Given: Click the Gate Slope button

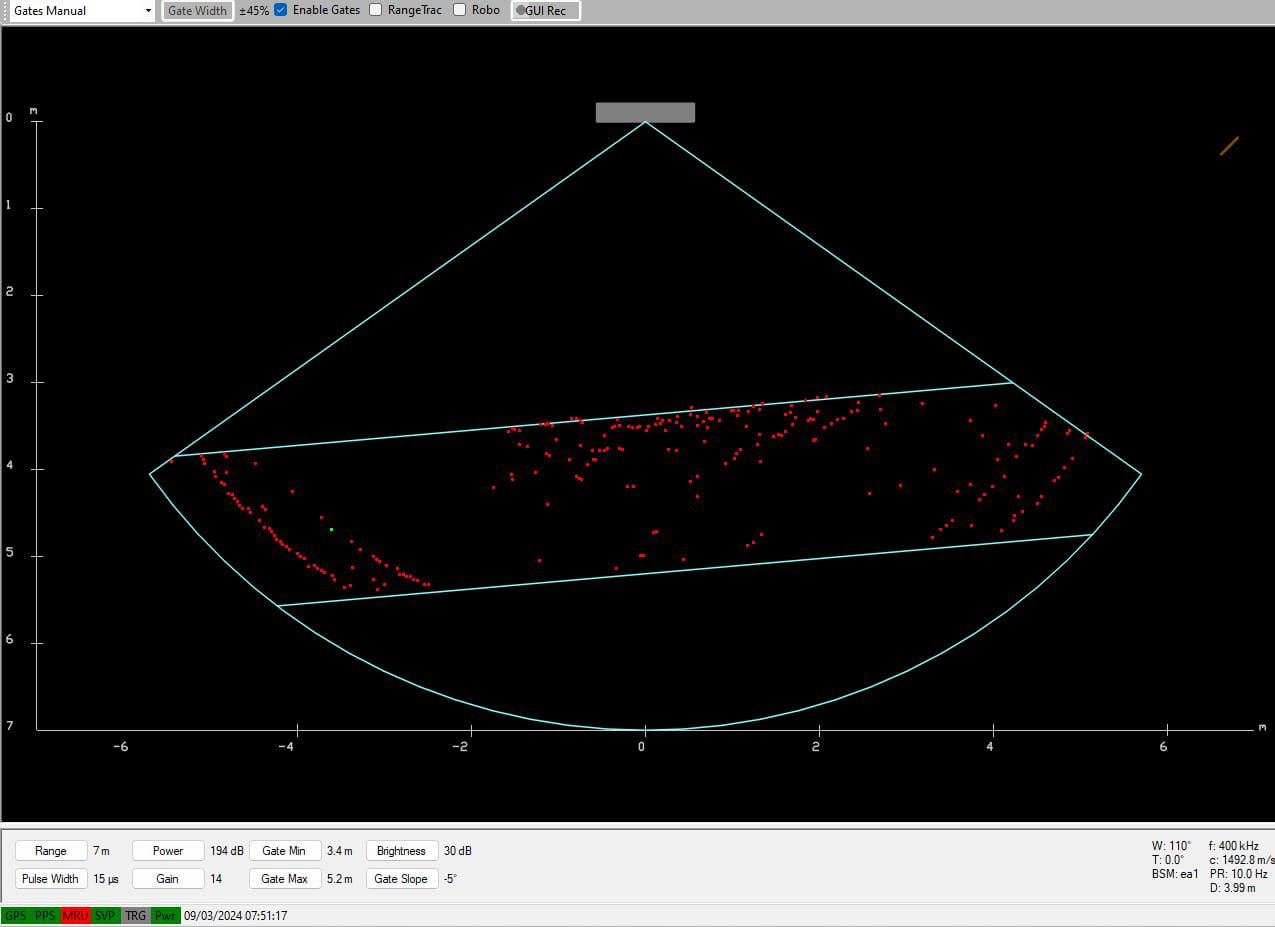Looking at the screenshot, I should click(402, 879).
